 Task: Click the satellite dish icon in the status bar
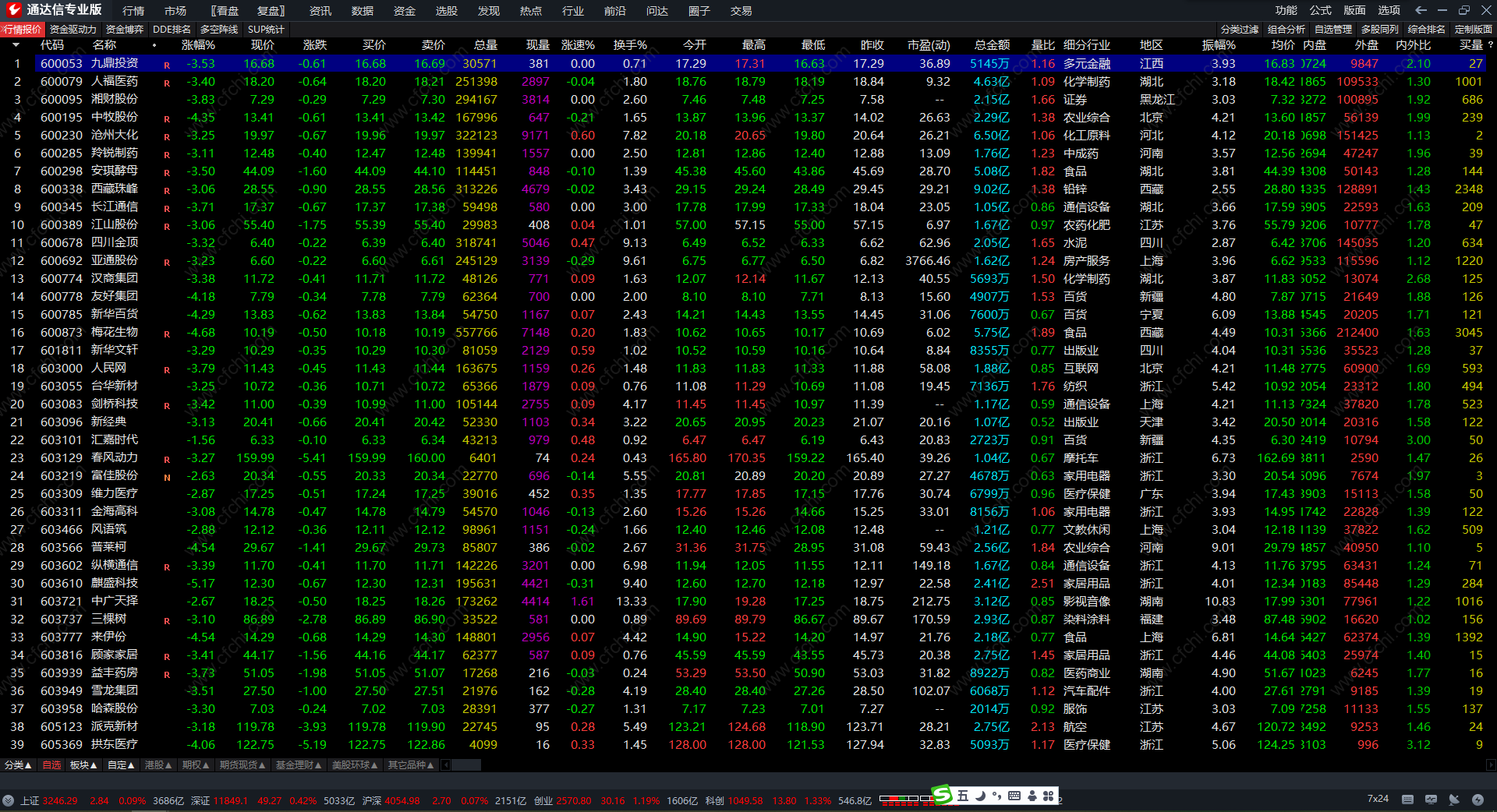tap(1454, 800)
